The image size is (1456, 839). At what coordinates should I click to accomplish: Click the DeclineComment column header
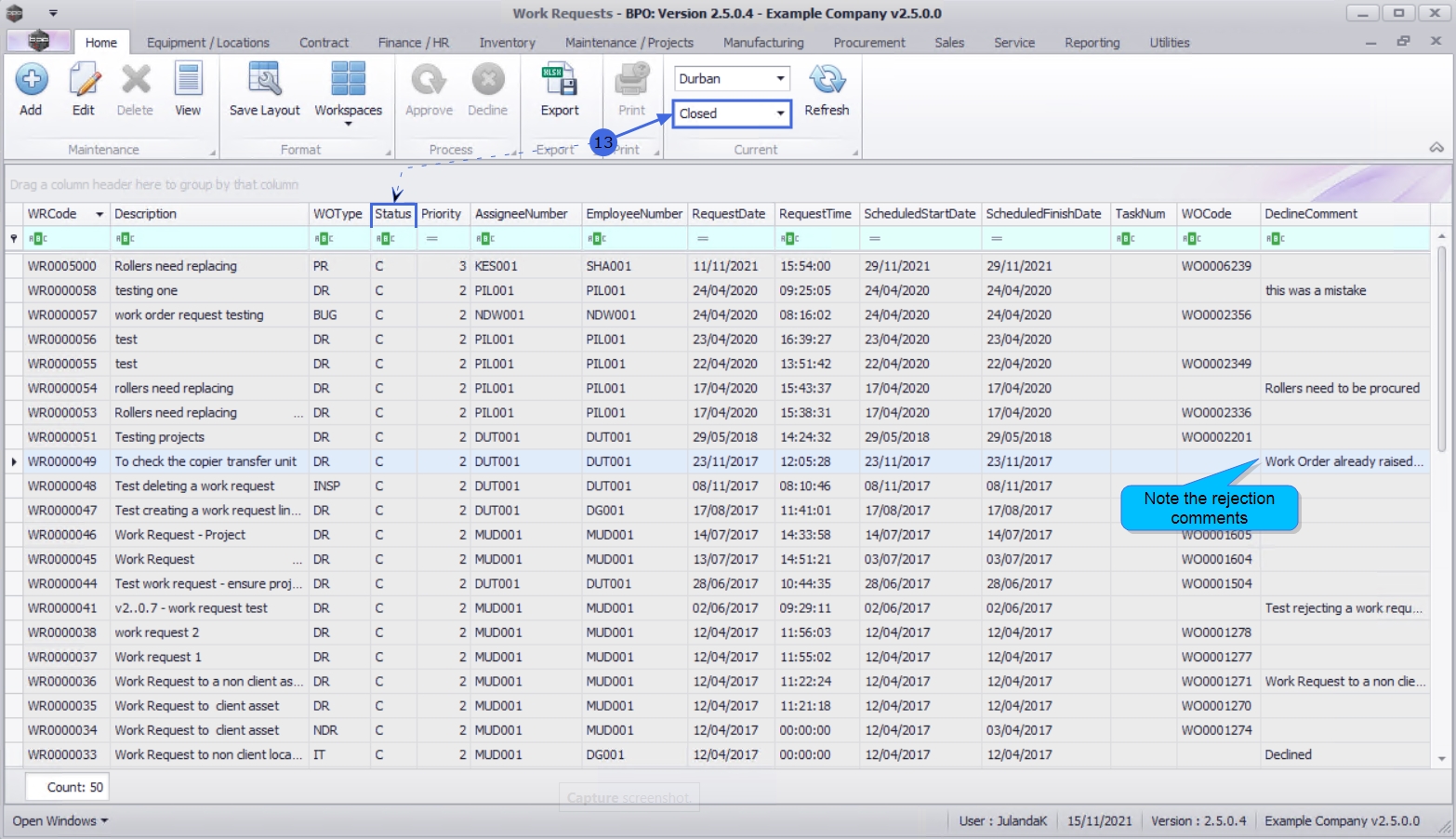point(1310,214)
